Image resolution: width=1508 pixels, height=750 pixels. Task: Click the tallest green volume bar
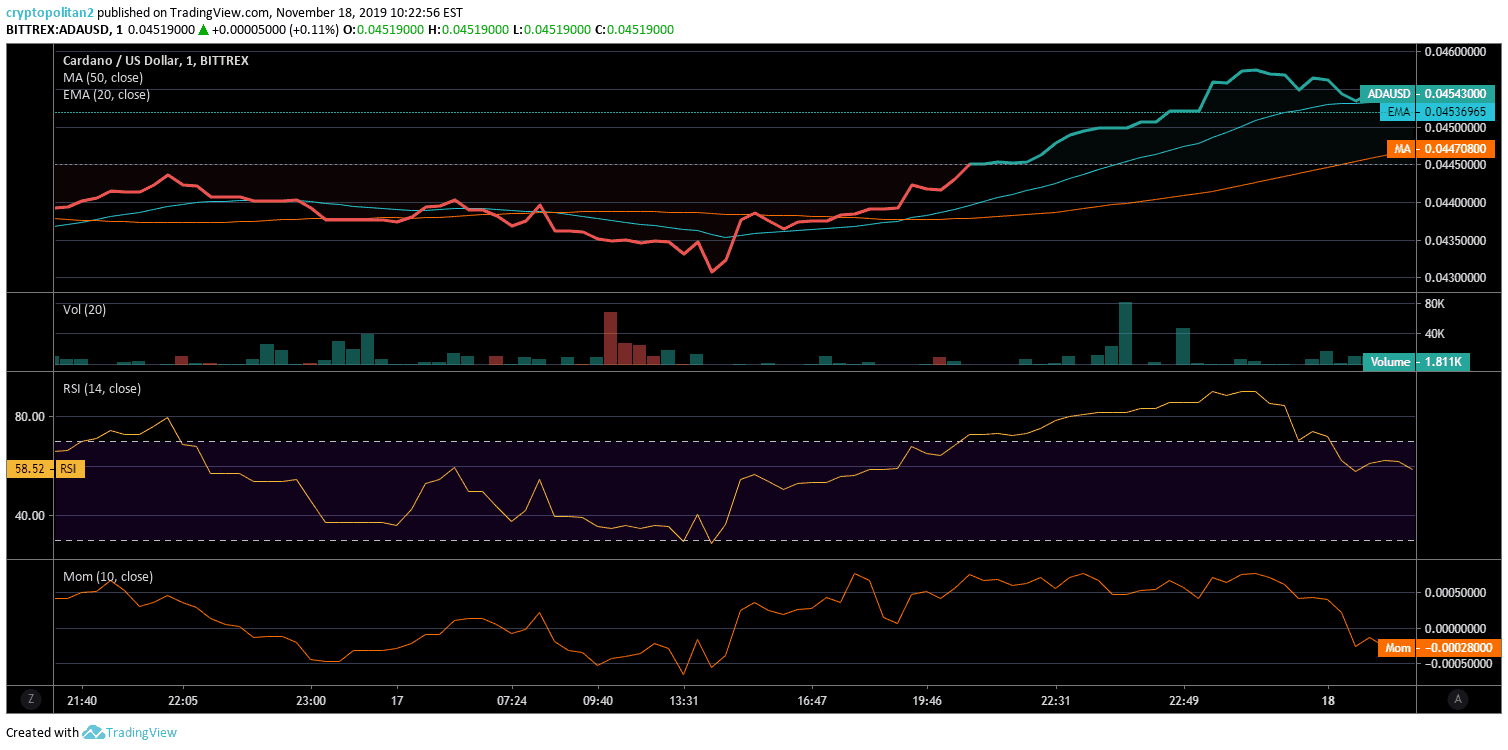point(1125,333)
